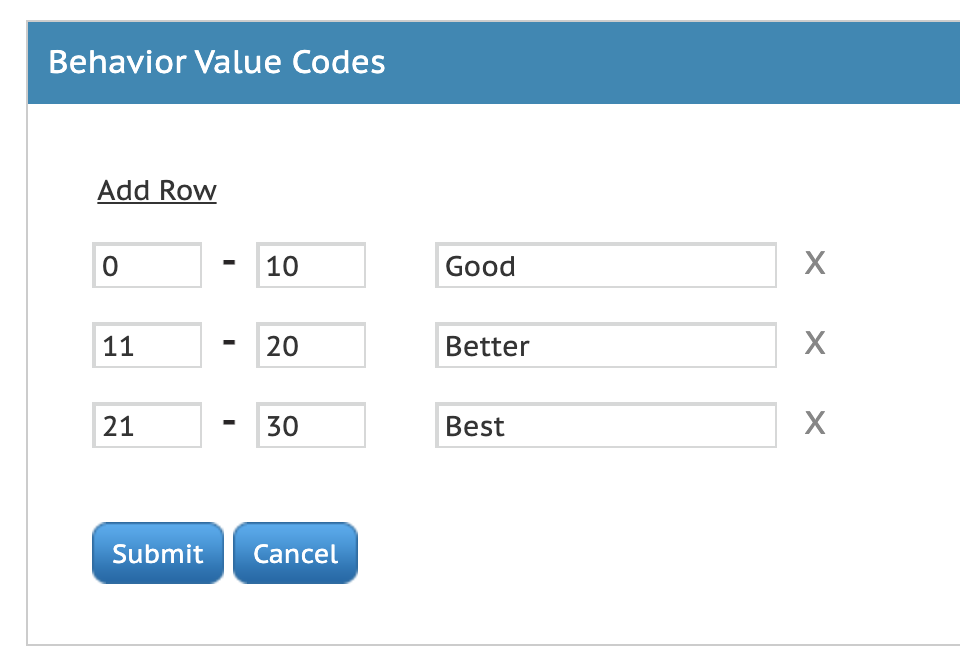This screenshot has height=666, width=960.
Task: Select the input containing "30"
Action: point(311,425)
